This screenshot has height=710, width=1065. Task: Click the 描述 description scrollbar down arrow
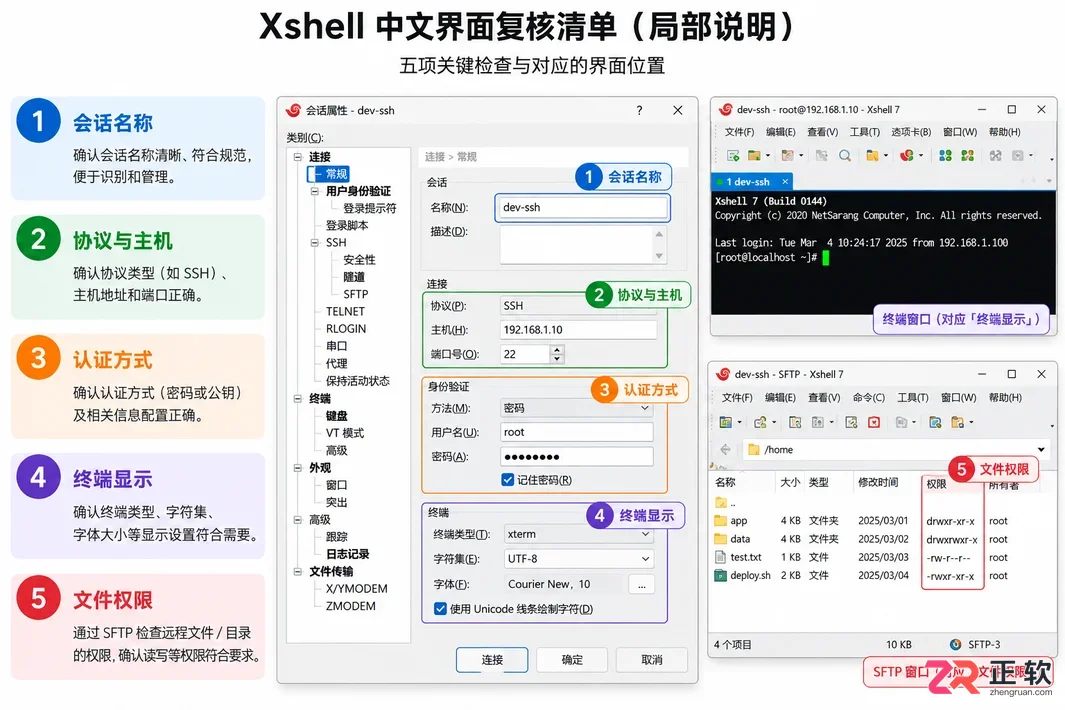pyautogui.click(x=659, y=256)
